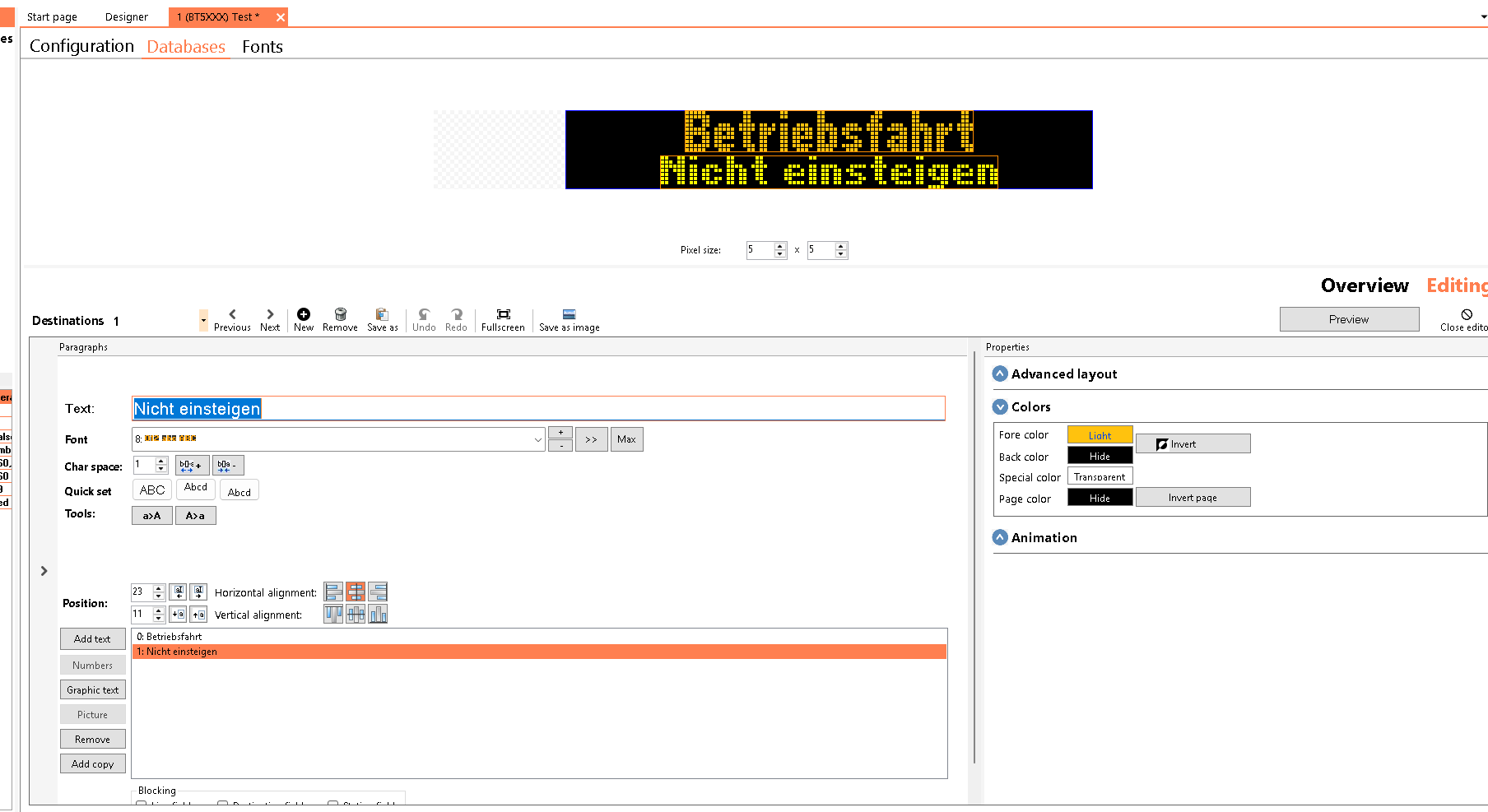The image size is (1488, 812).
Task: Switch to Start page tab
Action: [x=52, y=17]
